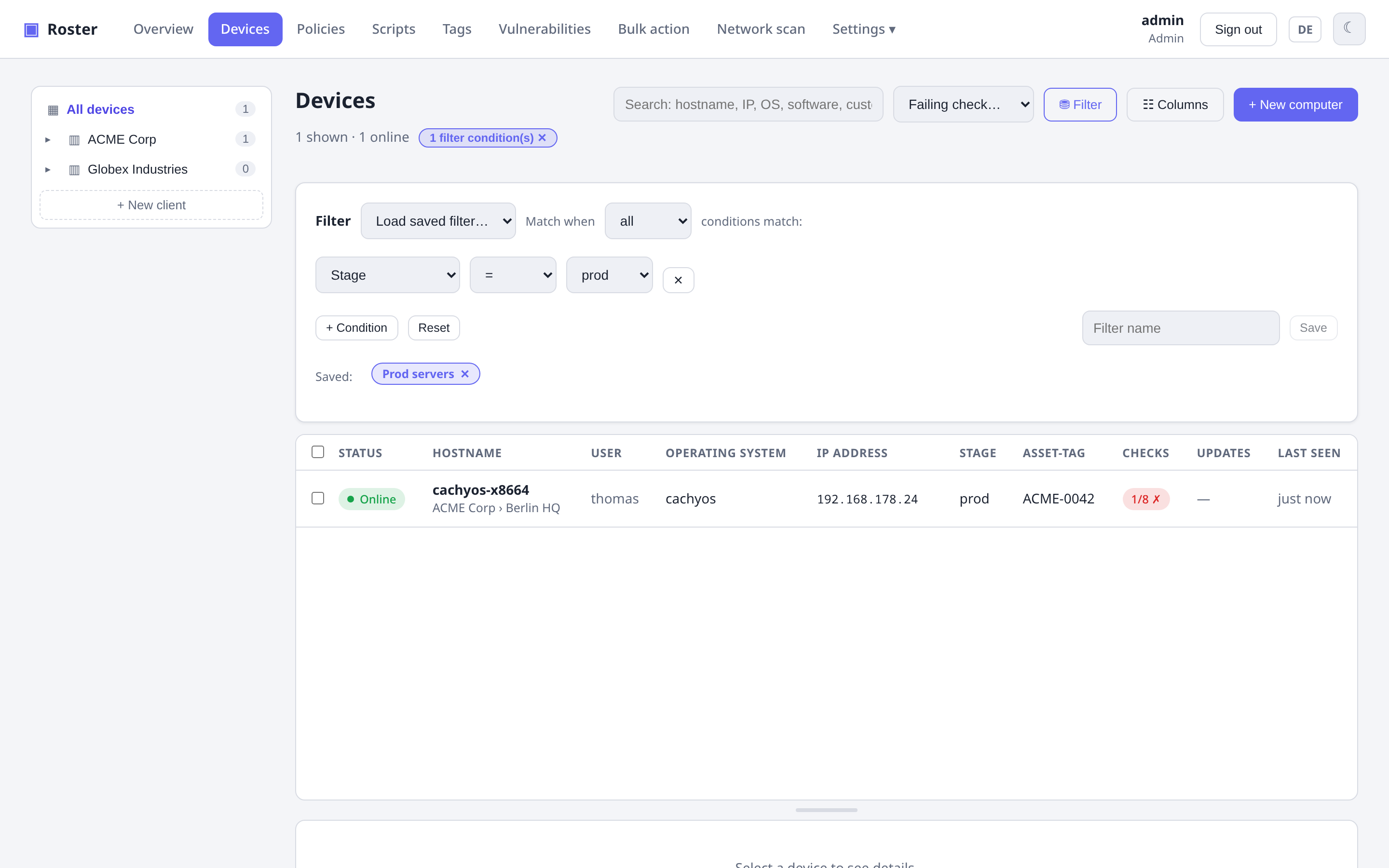Open the Vulnerabilities tab
This screenshot has height=868, width=1389.
544,29
